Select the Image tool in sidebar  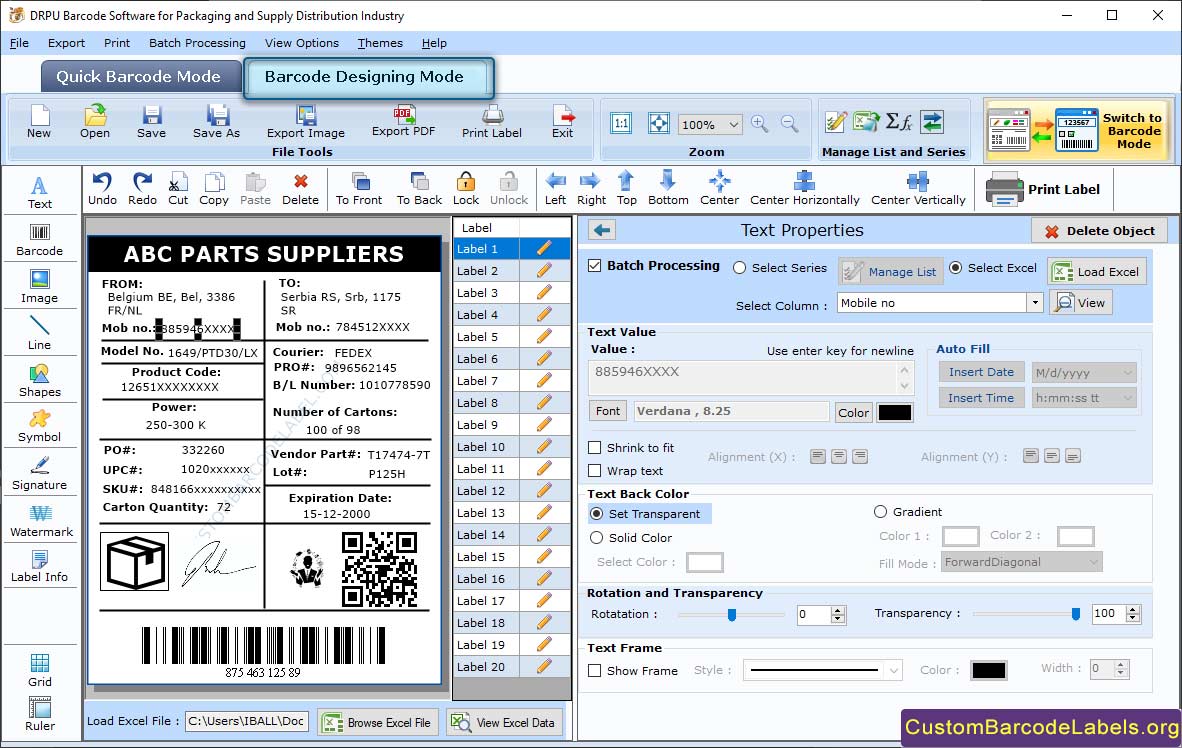[x=39, y=287]
